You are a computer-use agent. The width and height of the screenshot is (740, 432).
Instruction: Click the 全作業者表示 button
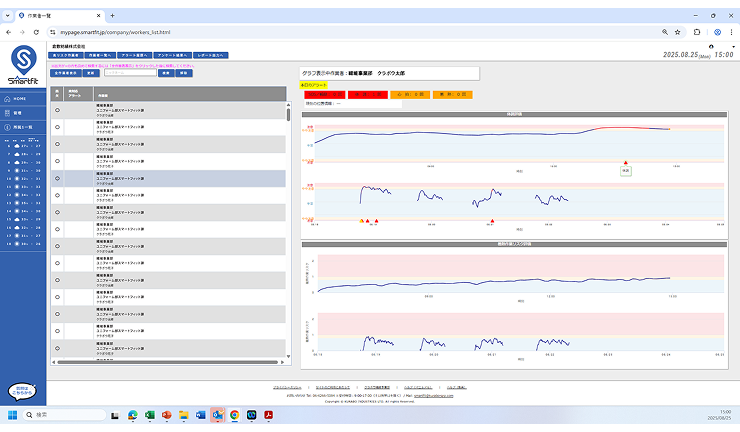(65, 73)
